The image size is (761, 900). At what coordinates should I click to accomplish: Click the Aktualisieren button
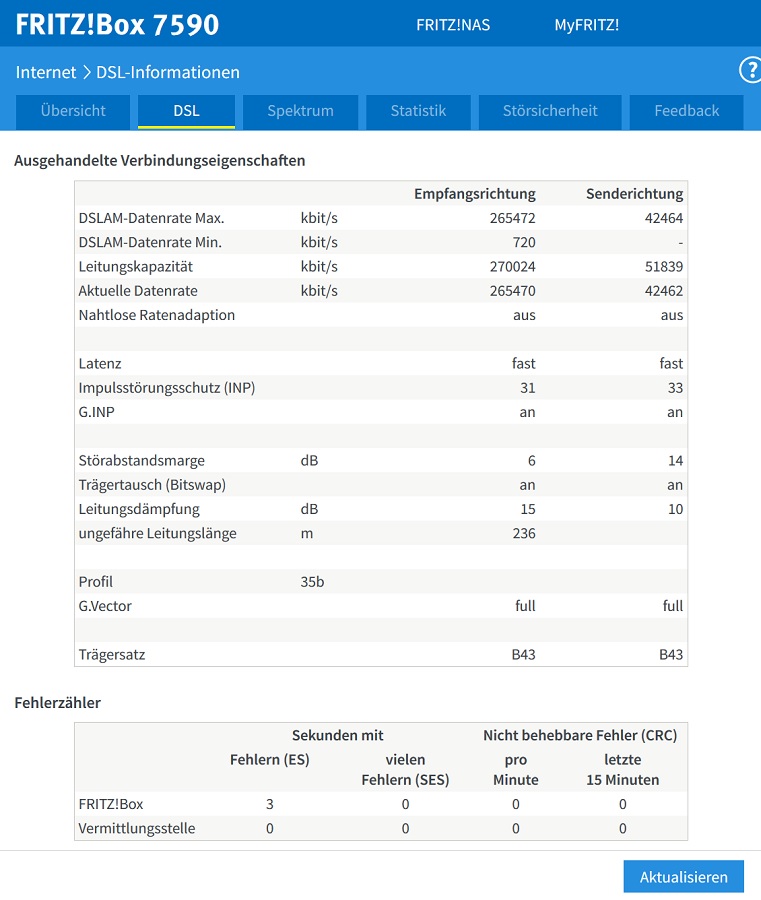coord(684,877)
